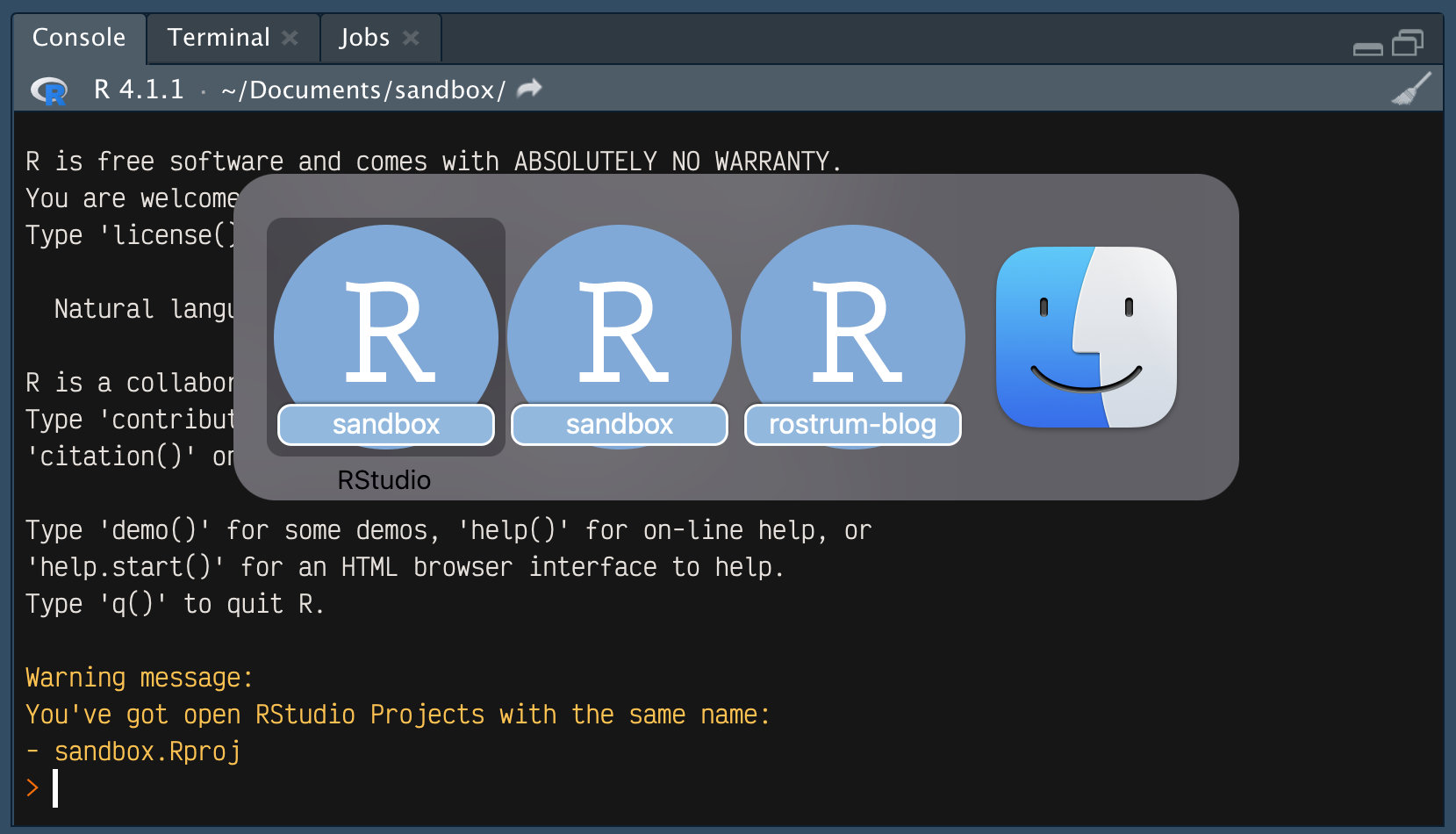Click the RStudio label under the selected icon
The width and height of the screenshot is (1456, 834).
click(384, 479)
